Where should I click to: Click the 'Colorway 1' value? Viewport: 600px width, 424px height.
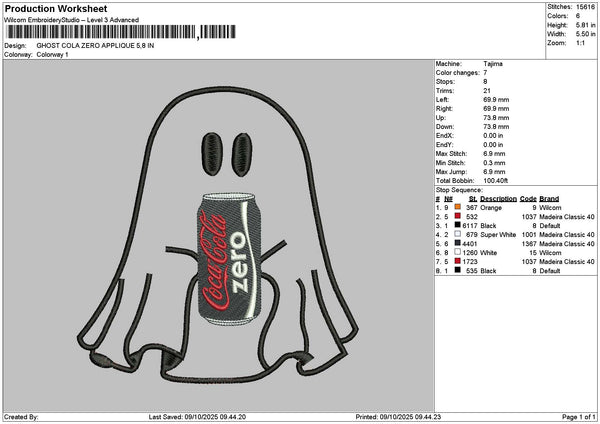tap(52, 55)
